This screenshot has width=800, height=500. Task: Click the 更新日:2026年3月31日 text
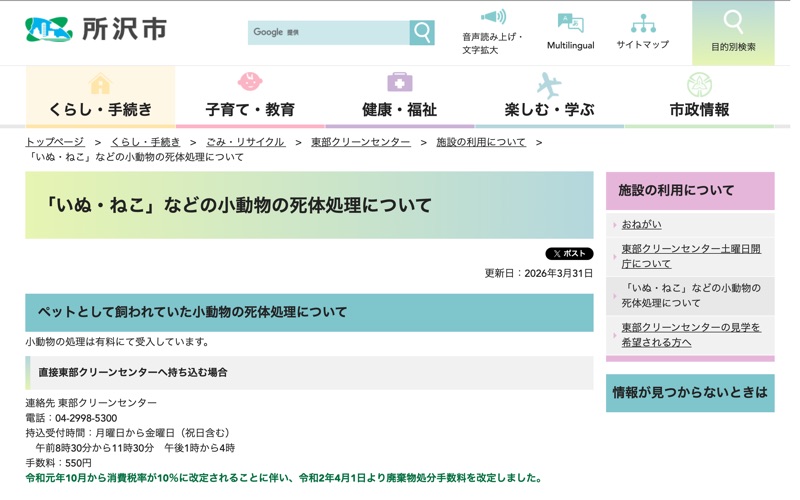click(x=538, y=273)
